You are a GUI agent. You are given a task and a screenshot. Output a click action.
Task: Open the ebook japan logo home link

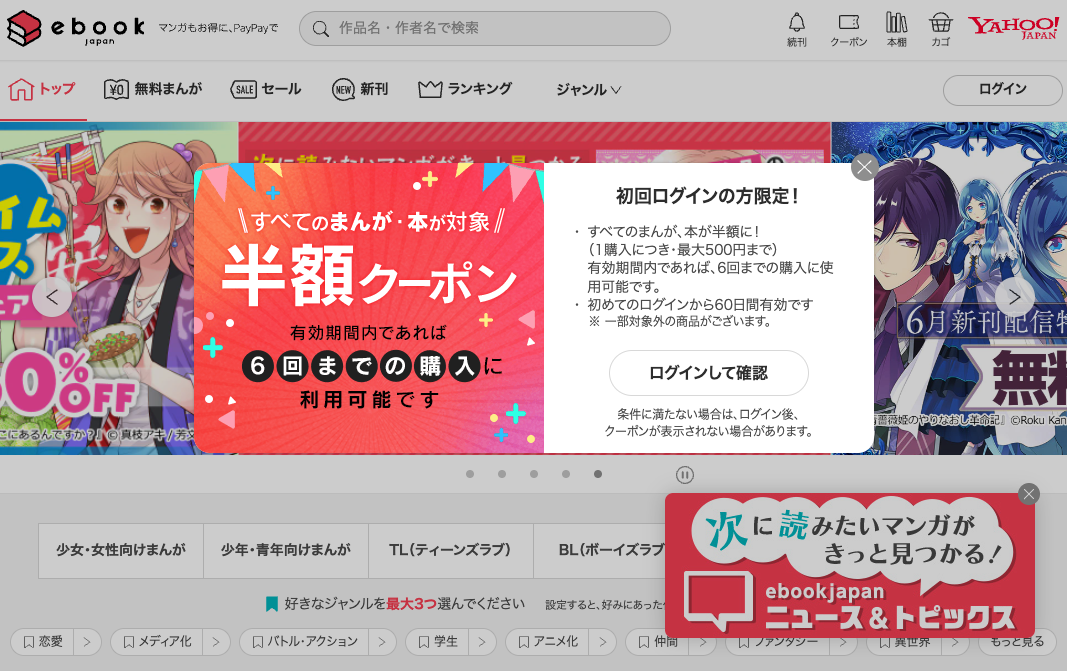pos(76,29)
